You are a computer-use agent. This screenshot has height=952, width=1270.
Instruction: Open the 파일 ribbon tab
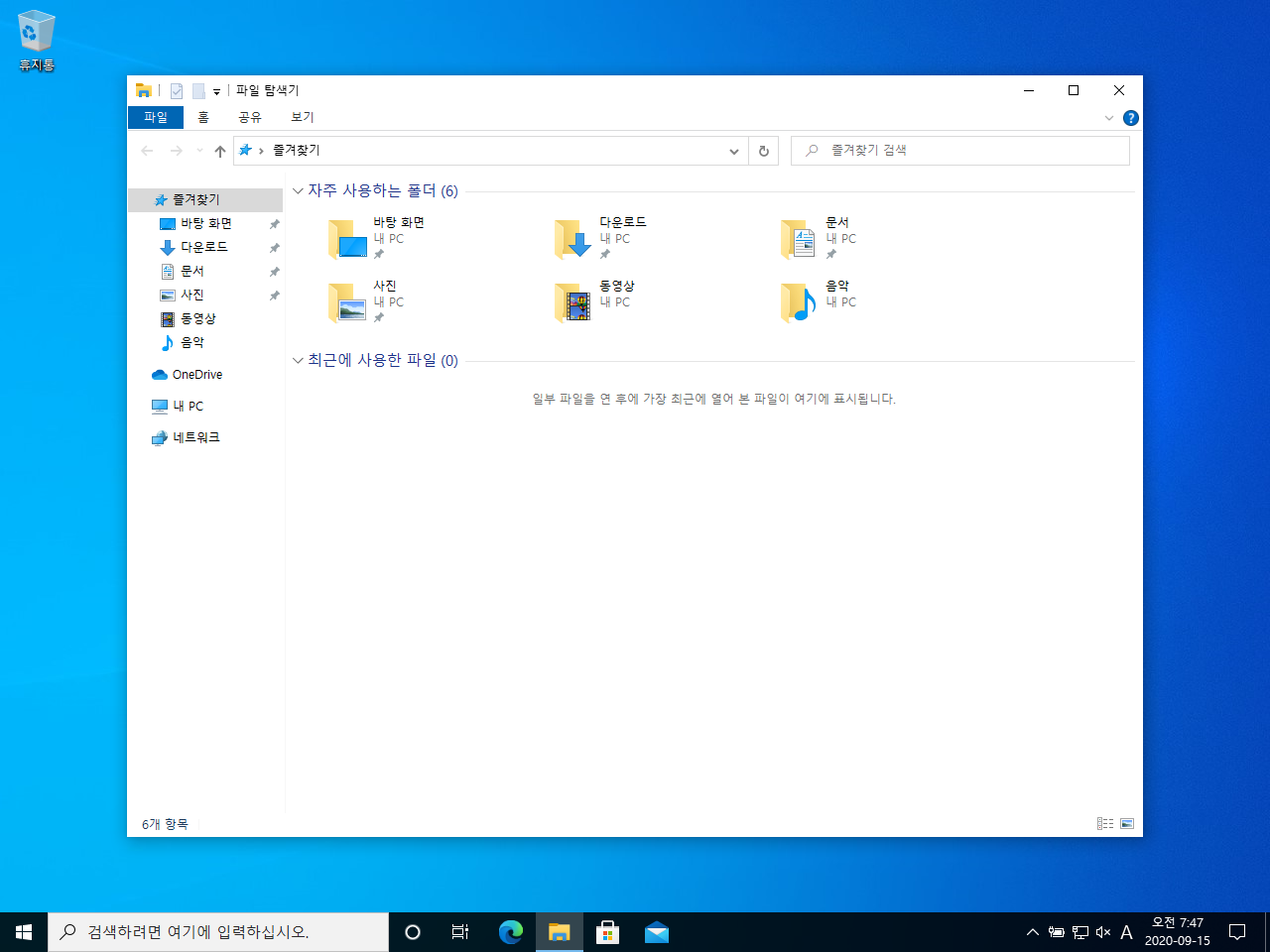coord(156,117)
